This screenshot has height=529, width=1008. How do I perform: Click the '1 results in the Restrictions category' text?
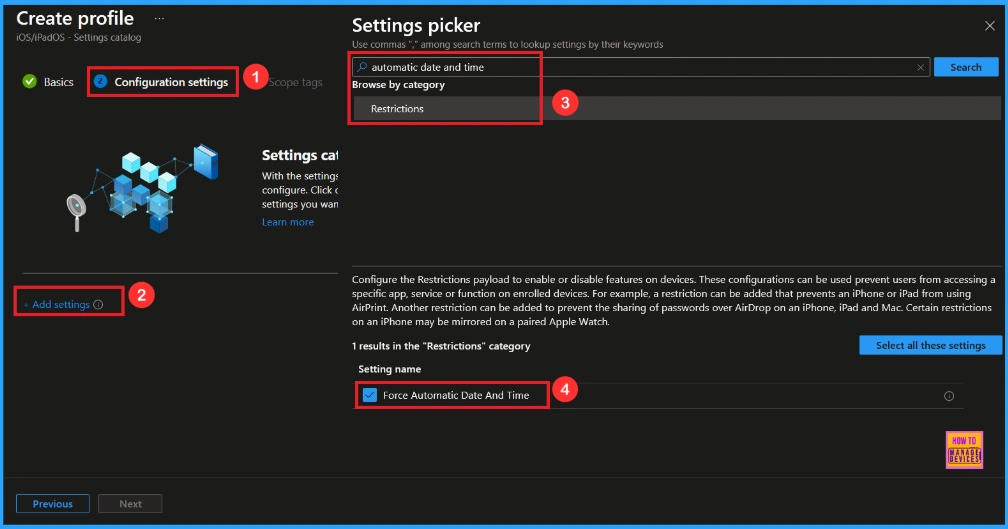(441, 346)
